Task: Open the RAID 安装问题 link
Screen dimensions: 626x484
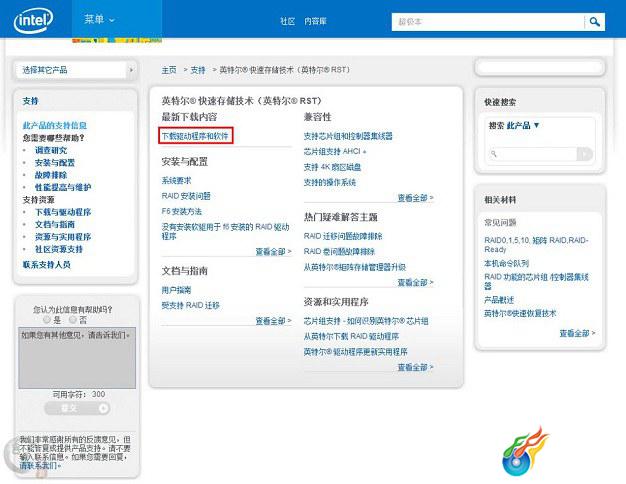Action: tap(186, 196)
